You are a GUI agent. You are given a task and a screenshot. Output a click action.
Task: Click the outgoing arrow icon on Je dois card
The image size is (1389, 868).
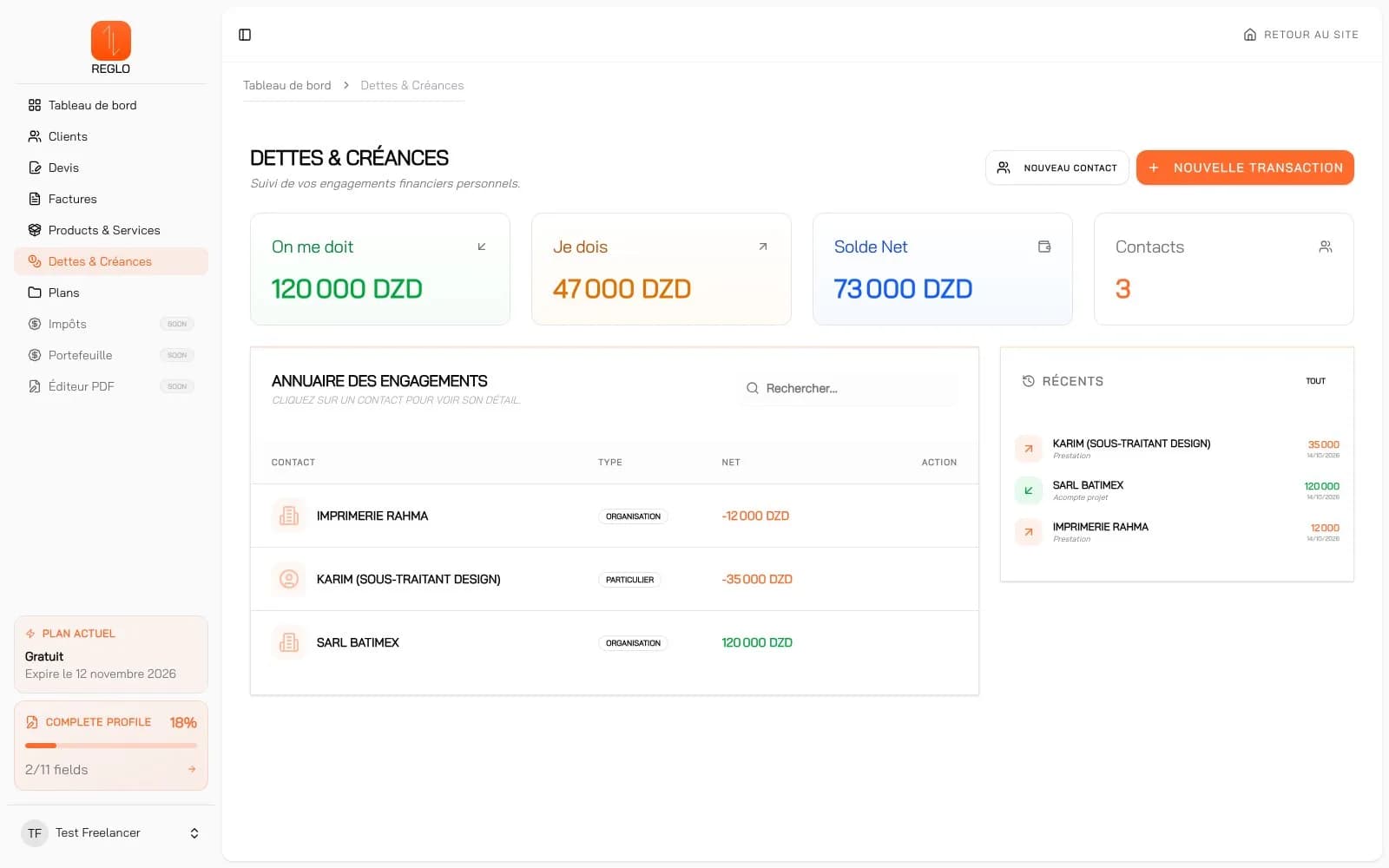click(x=763, y=247)
